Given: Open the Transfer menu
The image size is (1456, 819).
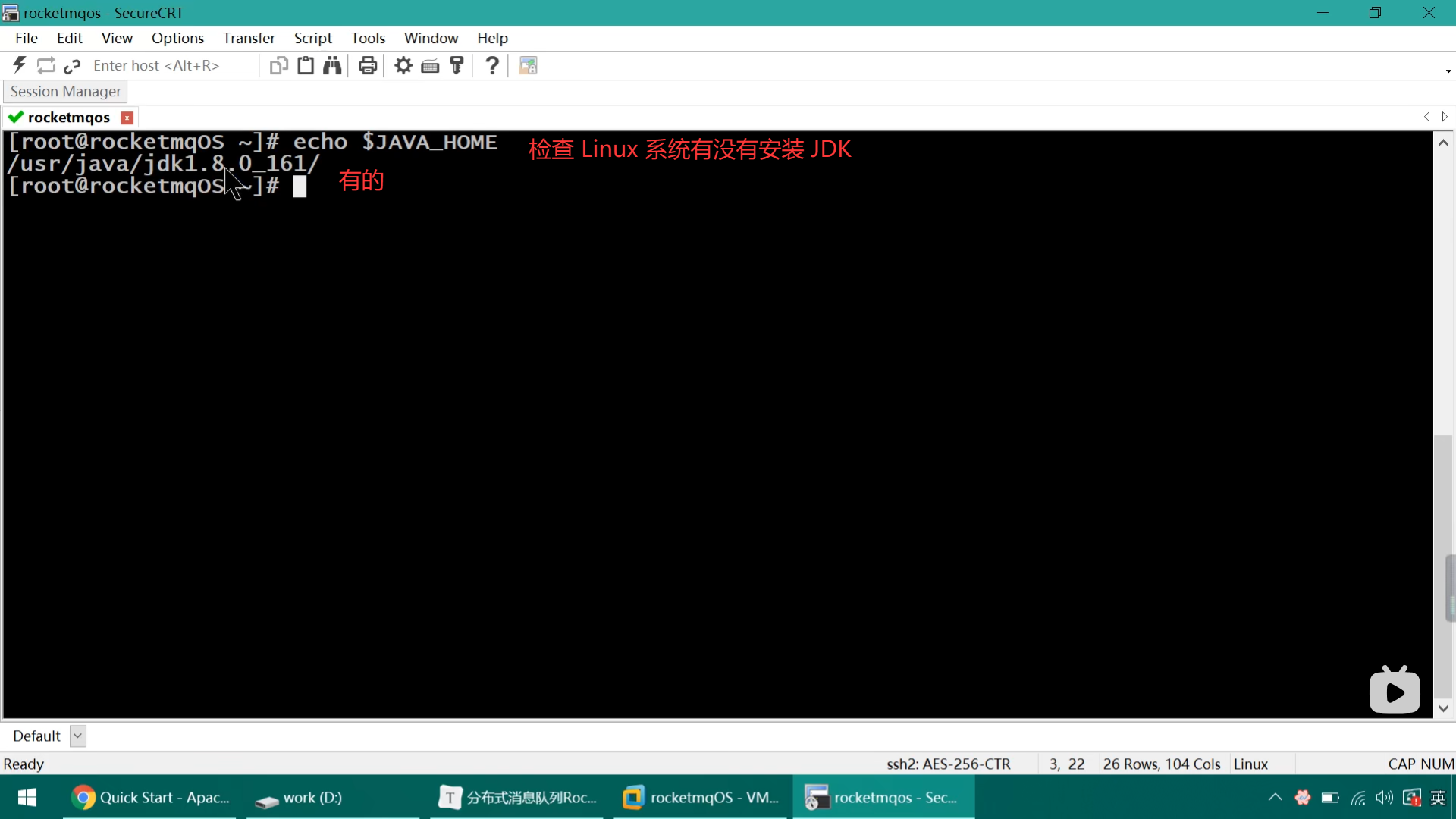Looking at the screenshot, I should pyautogui.click(x=249, y=38).
